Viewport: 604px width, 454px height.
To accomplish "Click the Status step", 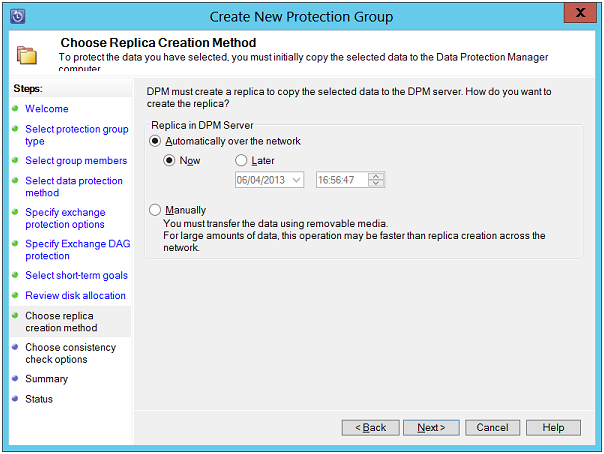I will point(39,399).
